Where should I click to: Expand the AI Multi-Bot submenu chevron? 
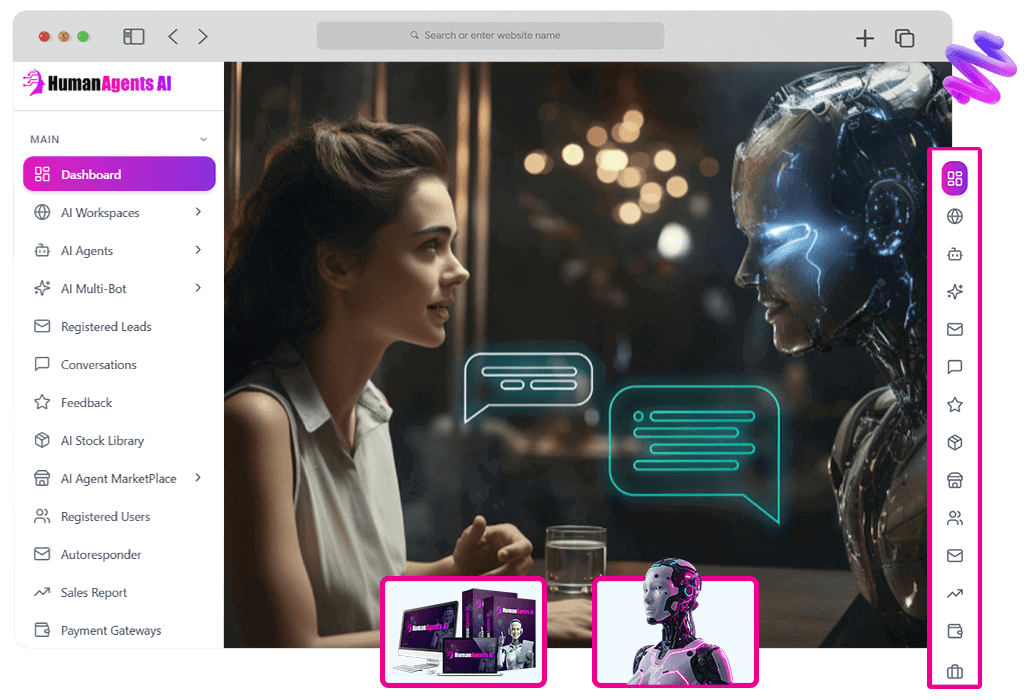(198, 288)
